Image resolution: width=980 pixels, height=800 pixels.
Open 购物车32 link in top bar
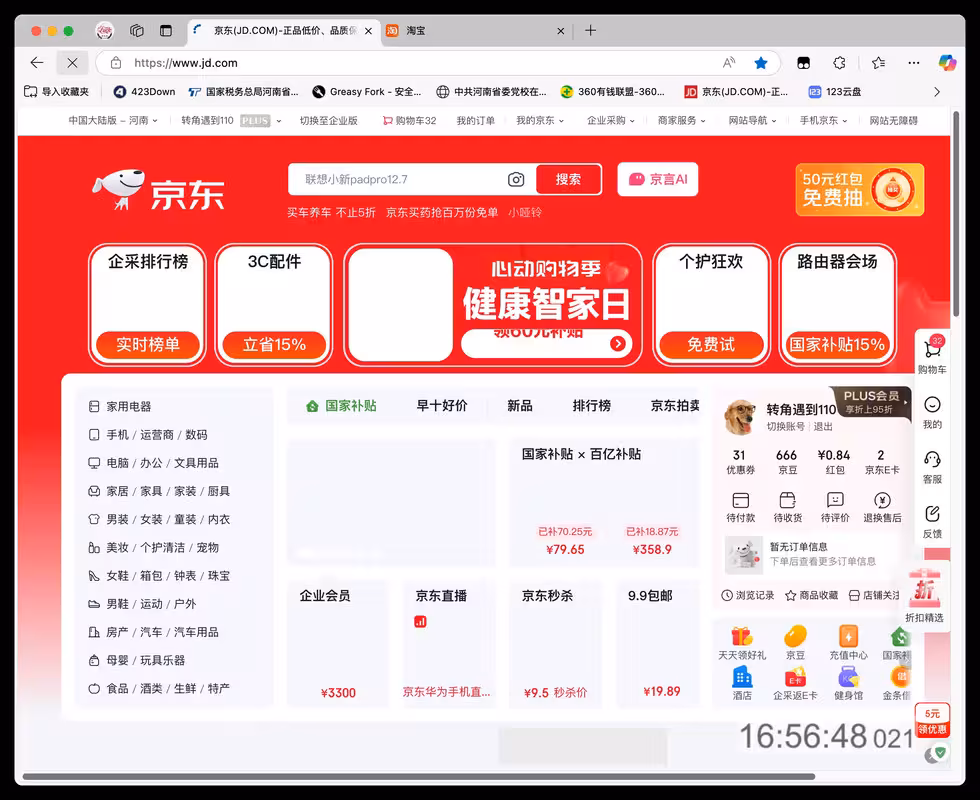409,121
